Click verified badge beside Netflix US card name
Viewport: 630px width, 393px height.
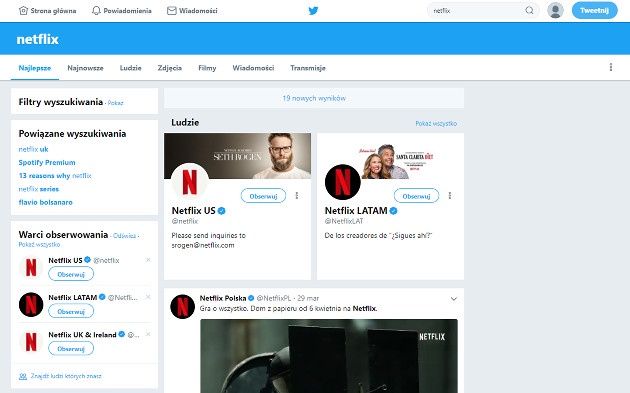tap(221, 211)
